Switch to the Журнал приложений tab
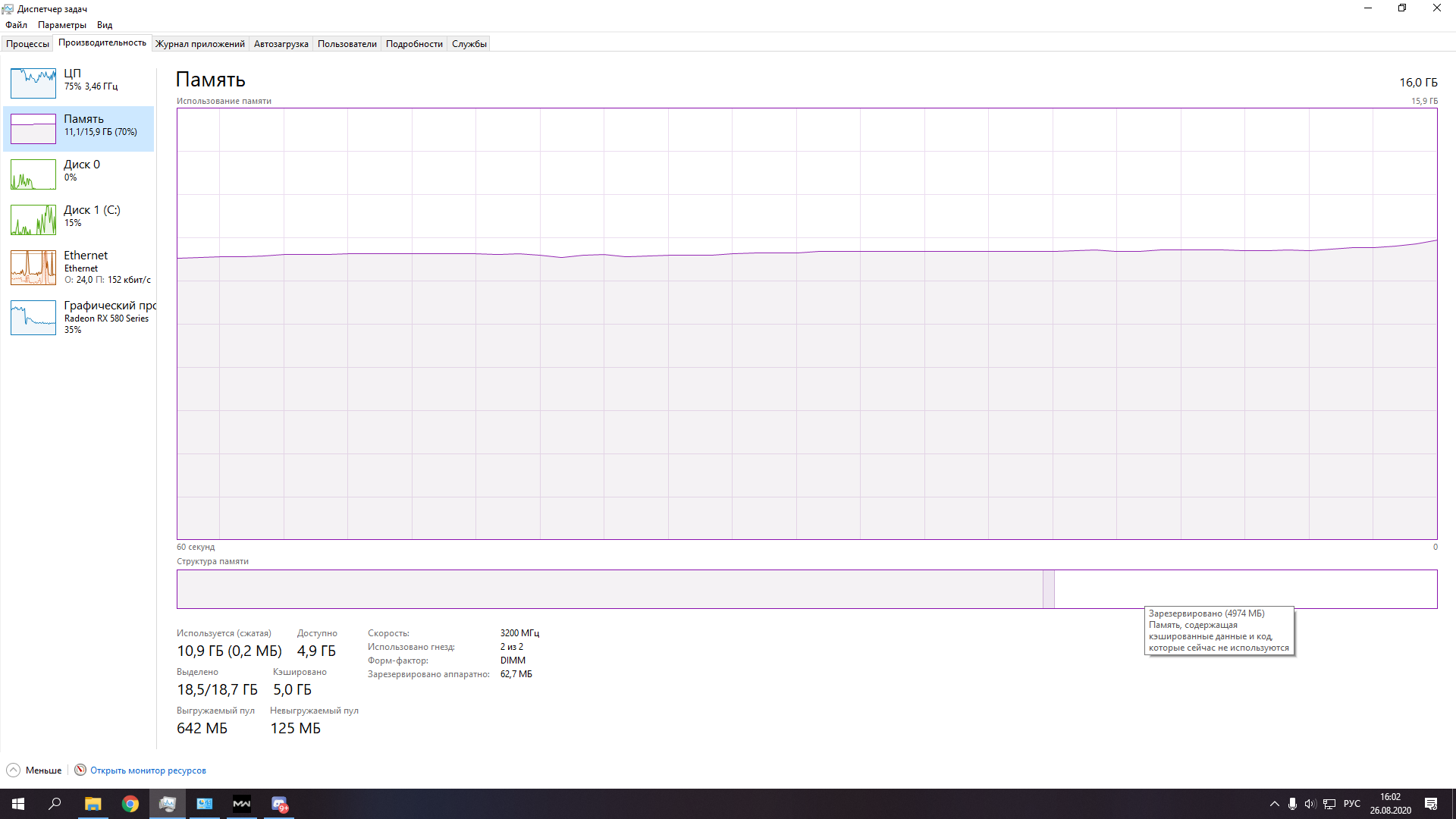Viewport: 1456px width, 819px height. tap(200, 44)
